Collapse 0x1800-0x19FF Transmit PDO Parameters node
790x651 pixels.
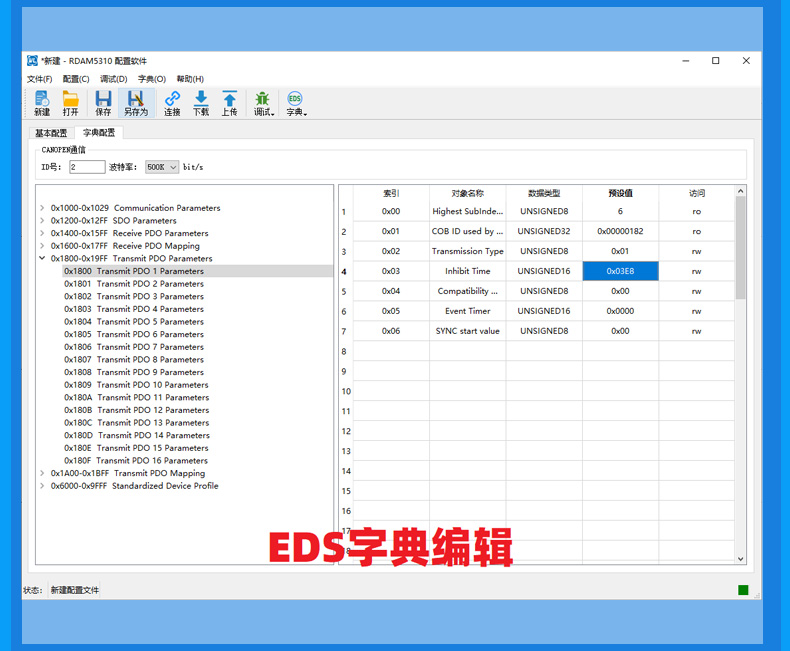point(42,258)
